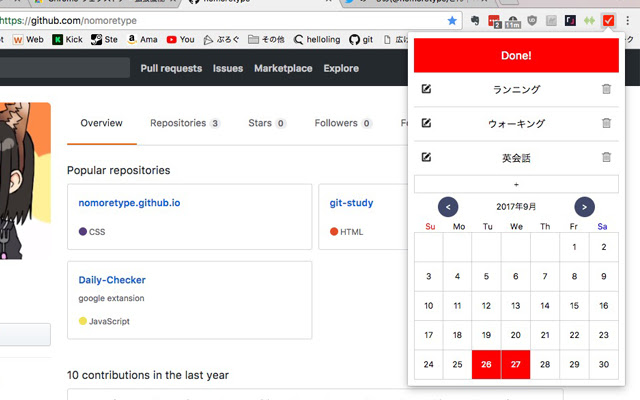The height and width of the screenshot is (400, 640).
Task: Expand the その他 bookmarks folder
Action: click(266, 40)
